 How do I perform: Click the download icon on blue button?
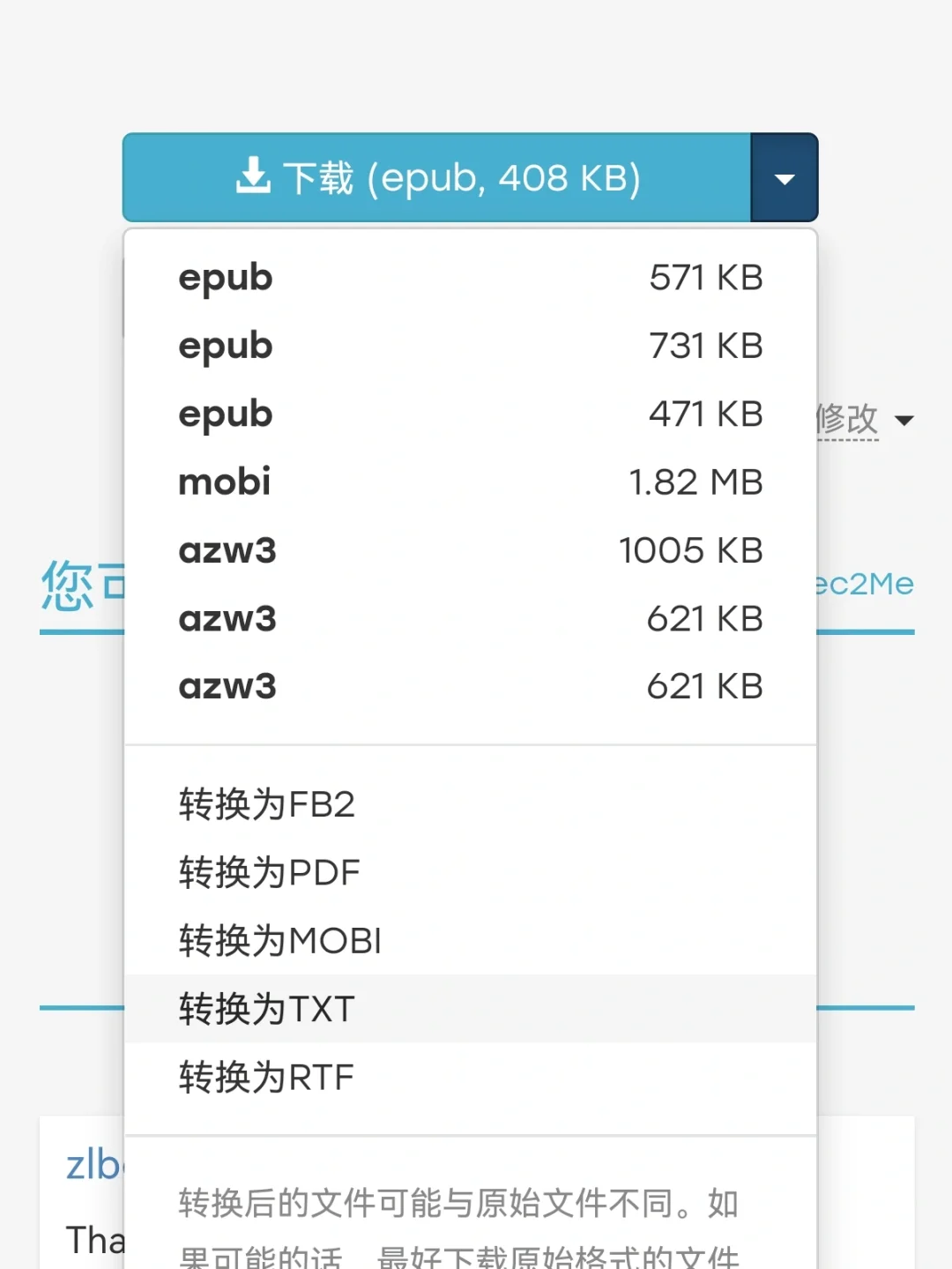click(x=253, y=175)
